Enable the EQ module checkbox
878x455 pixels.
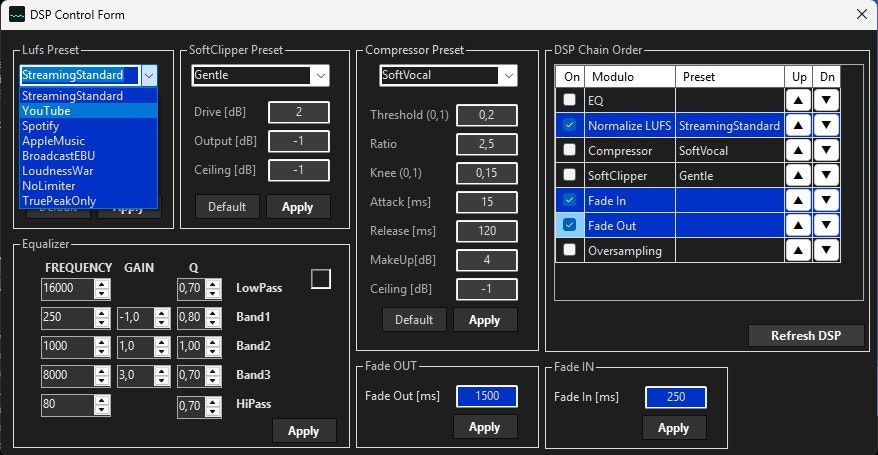pyautogui.click(x=569, y=100)
